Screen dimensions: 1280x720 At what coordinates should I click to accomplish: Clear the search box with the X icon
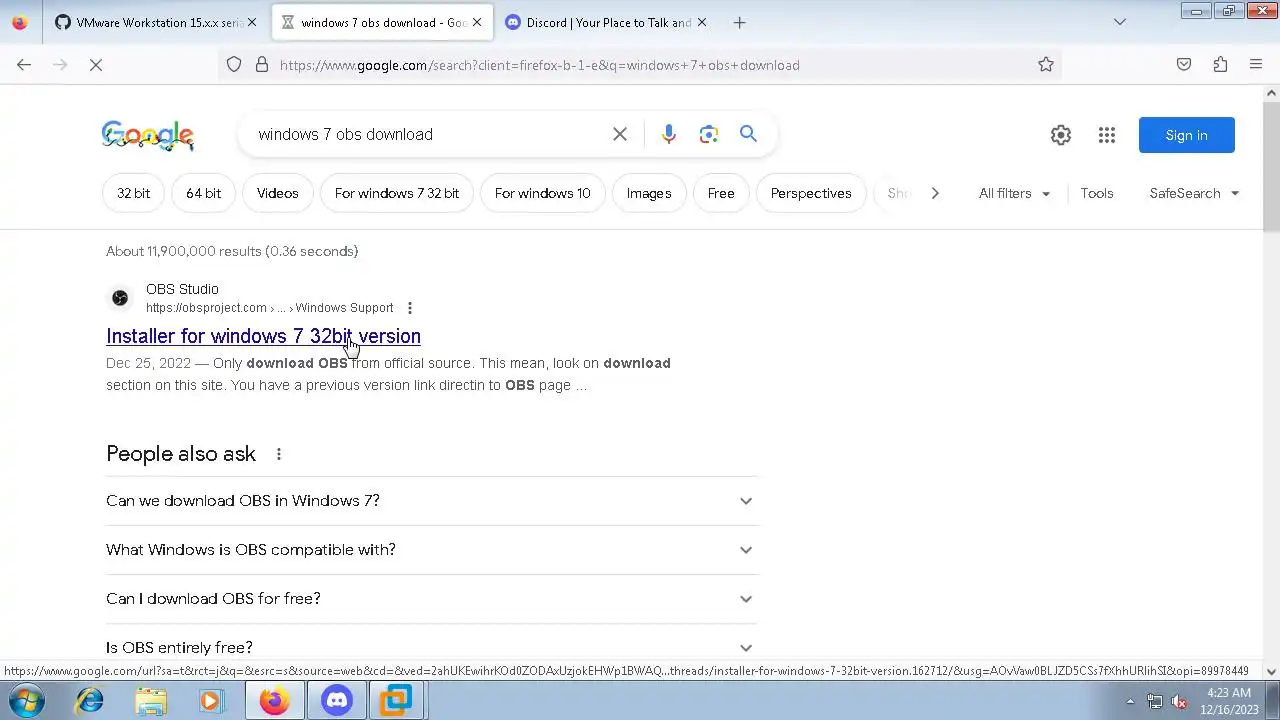(620, 134)
